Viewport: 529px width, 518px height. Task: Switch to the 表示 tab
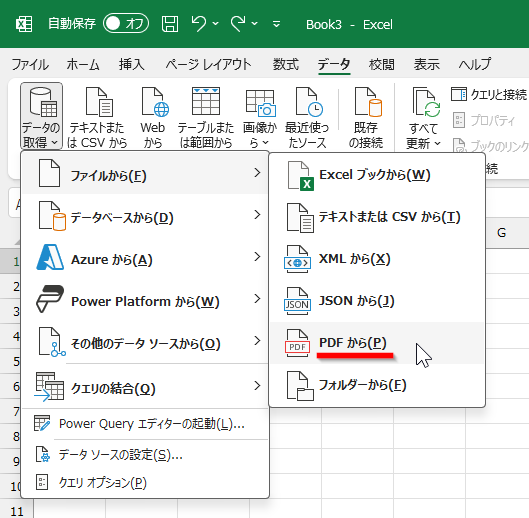click(427, 64)
